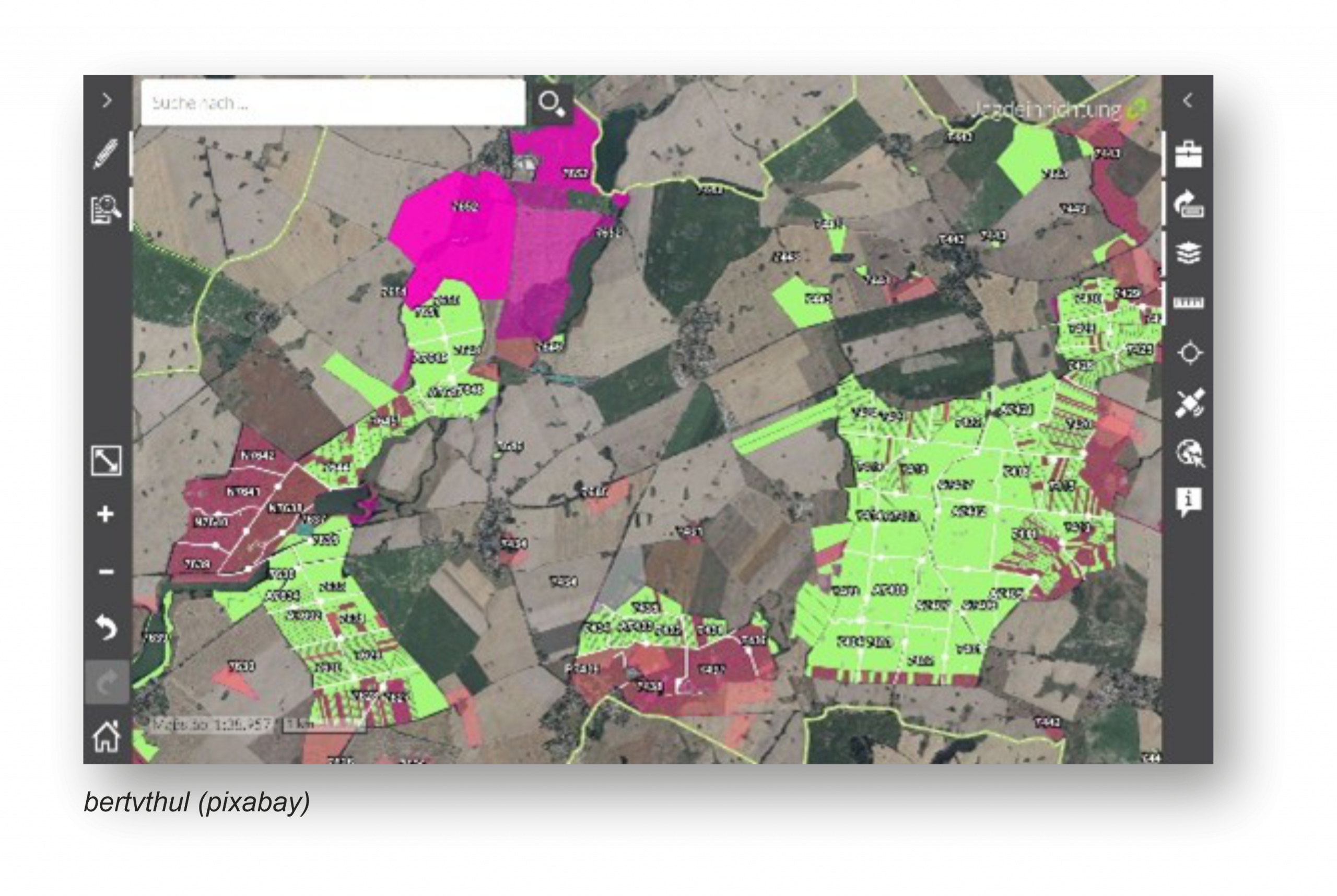Expand the left sidebar chevron
Screen dimensions: 1337x896
coord(107,101)
